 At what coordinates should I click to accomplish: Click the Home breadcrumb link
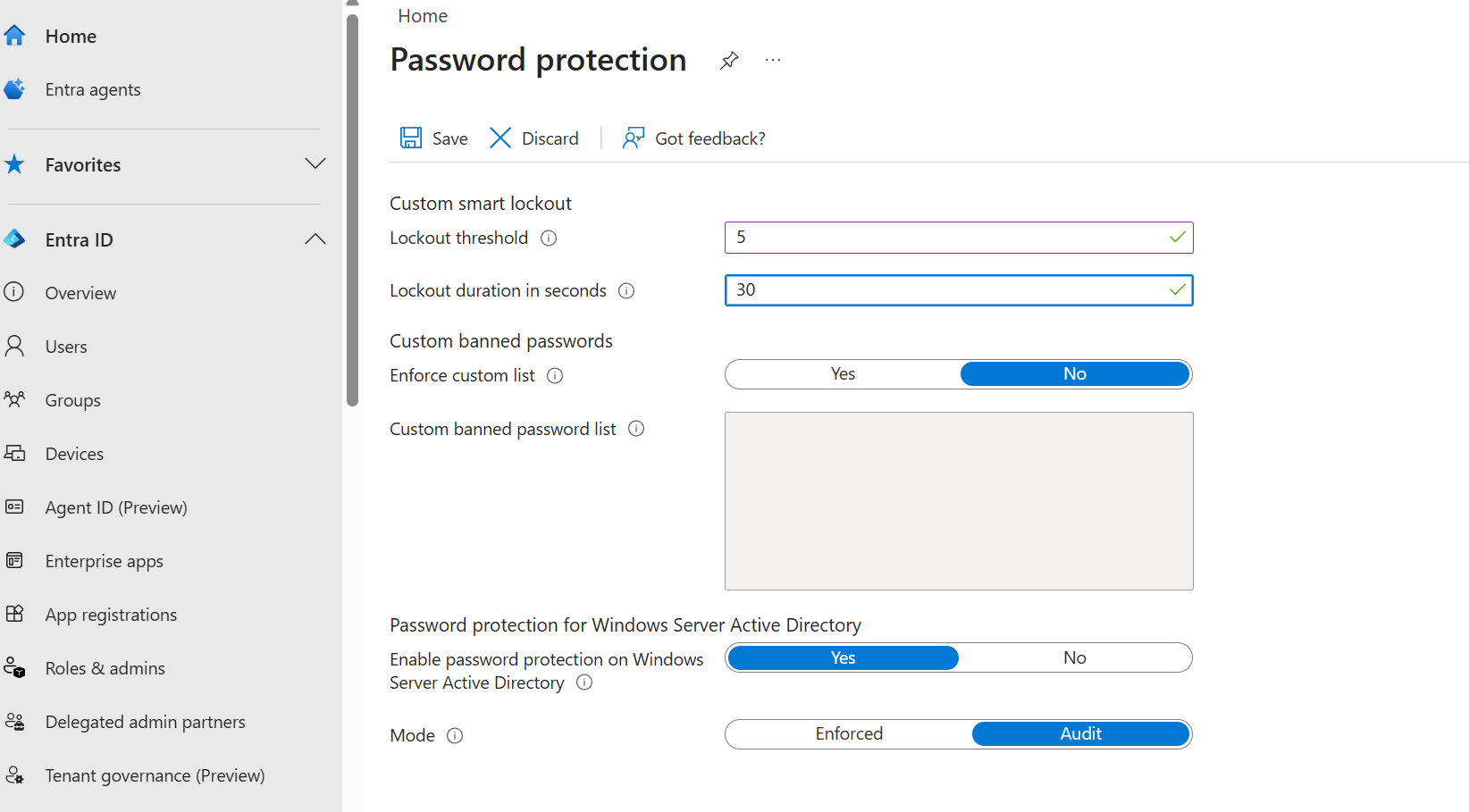pyautogui.click(x=423, y=16)
